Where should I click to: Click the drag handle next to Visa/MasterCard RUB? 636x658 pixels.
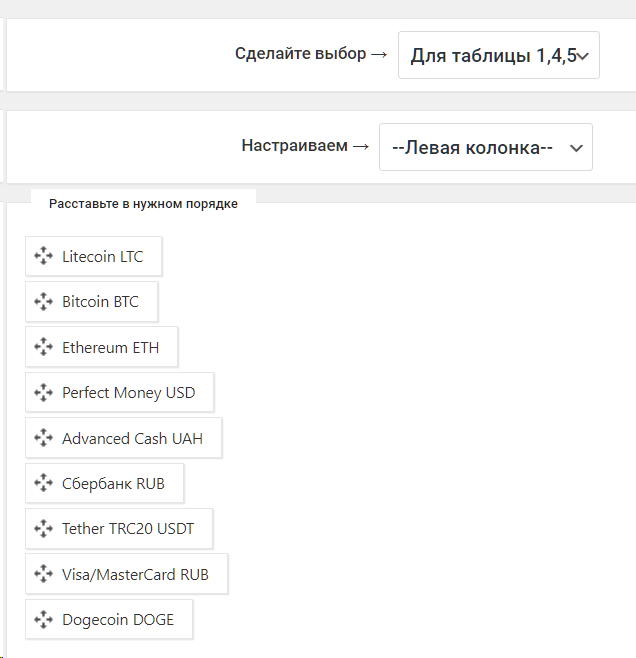[x=43, y=574]
